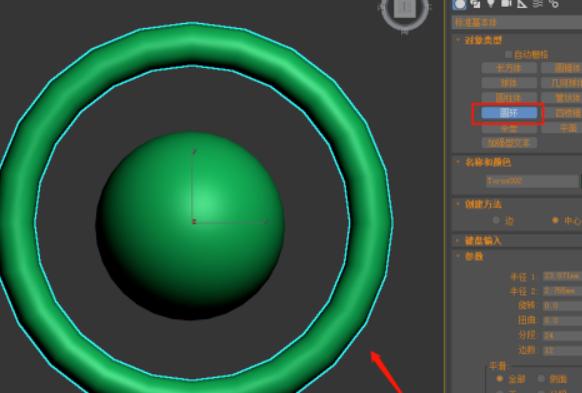Open the Lights category icon
The image size is (582, 393).
[x=491, y=4]
